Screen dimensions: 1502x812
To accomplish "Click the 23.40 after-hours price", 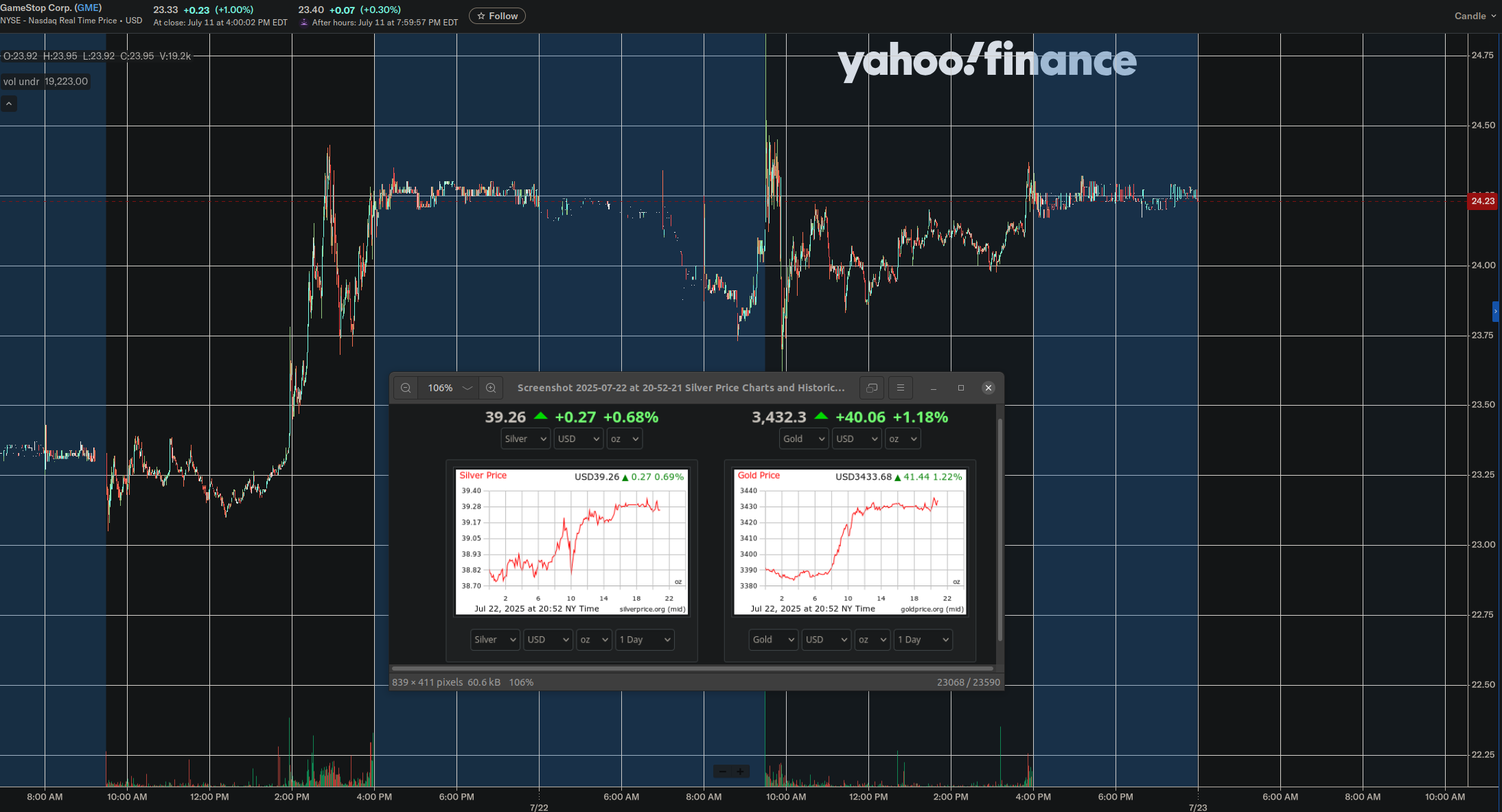I will click(x=311, y=10).
